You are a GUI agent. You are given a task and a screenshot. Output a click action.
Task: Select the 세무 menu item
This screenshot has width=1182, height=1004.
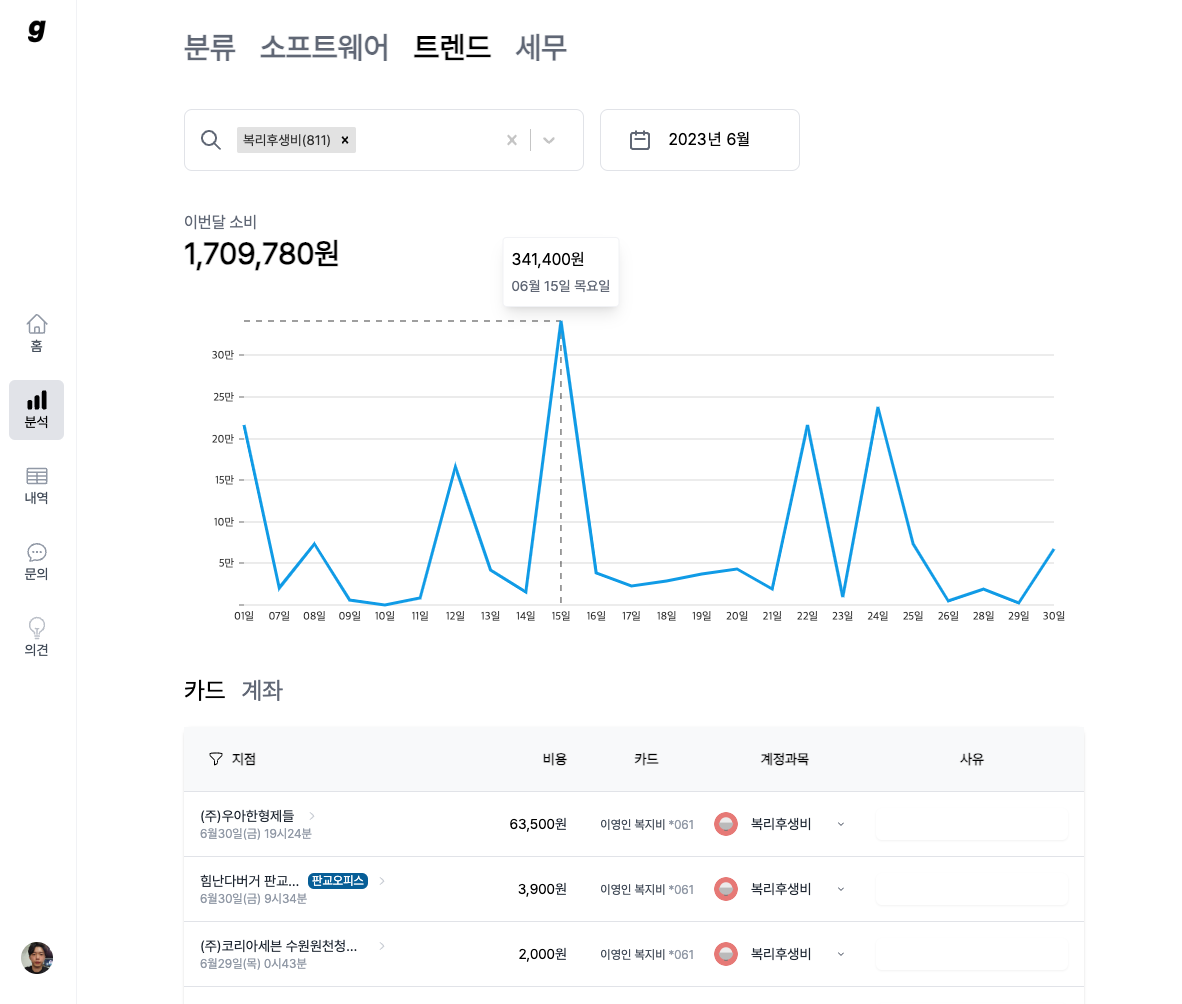coord(541,46)
